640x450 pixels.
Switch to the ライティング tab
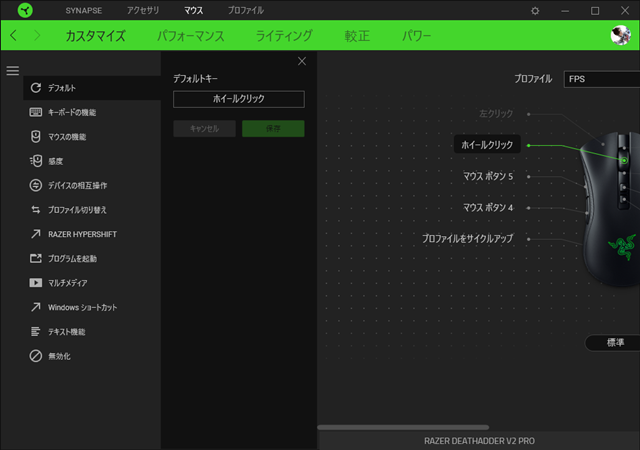pyautogui.click(x=284, y=36)
